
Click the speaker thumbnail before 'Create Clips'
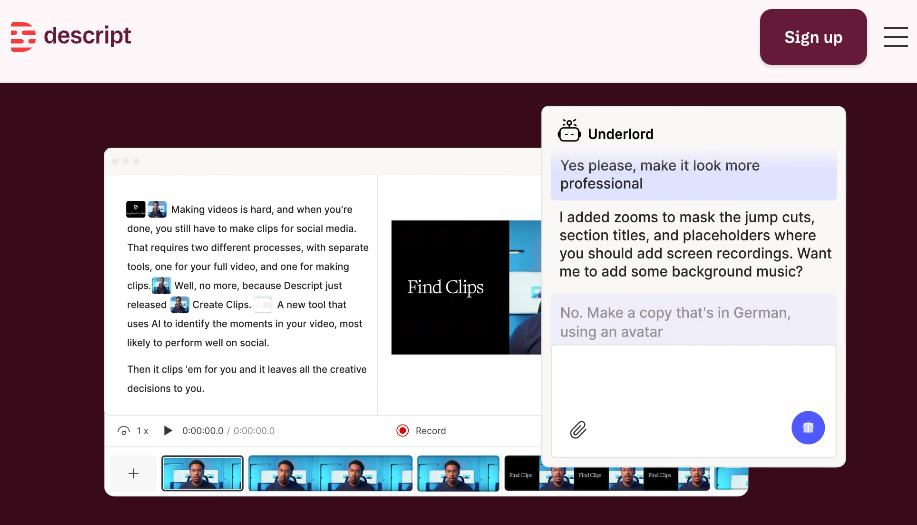(x=179, y=305)
